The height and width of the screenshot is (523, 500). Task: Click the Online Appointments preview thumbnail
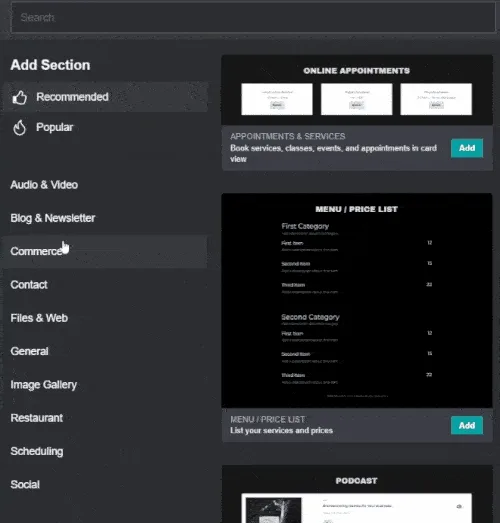[357, 90]
